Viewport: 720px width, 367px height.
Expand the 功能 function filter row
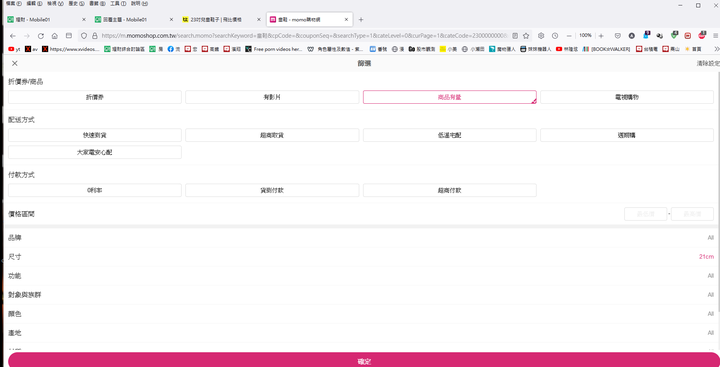click(361, 276)
